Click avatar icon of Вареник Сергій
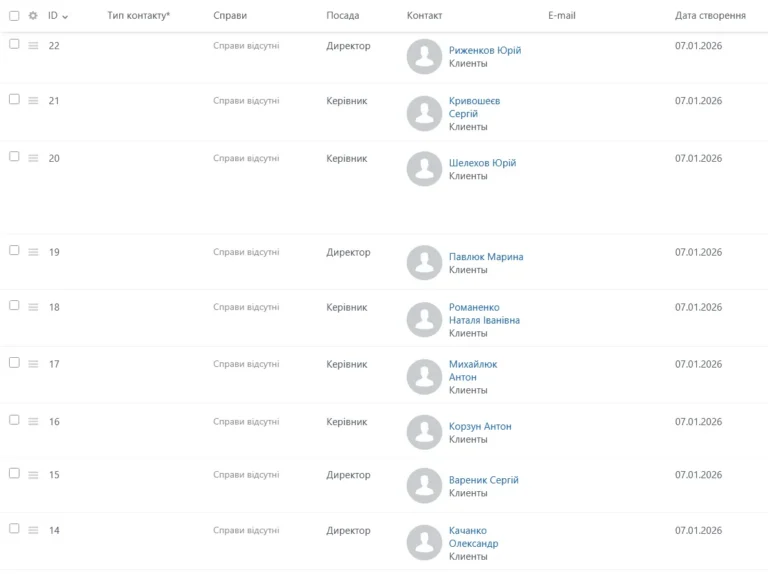The height and width of the screenshot is (574, 768). [x=424, y=486]
